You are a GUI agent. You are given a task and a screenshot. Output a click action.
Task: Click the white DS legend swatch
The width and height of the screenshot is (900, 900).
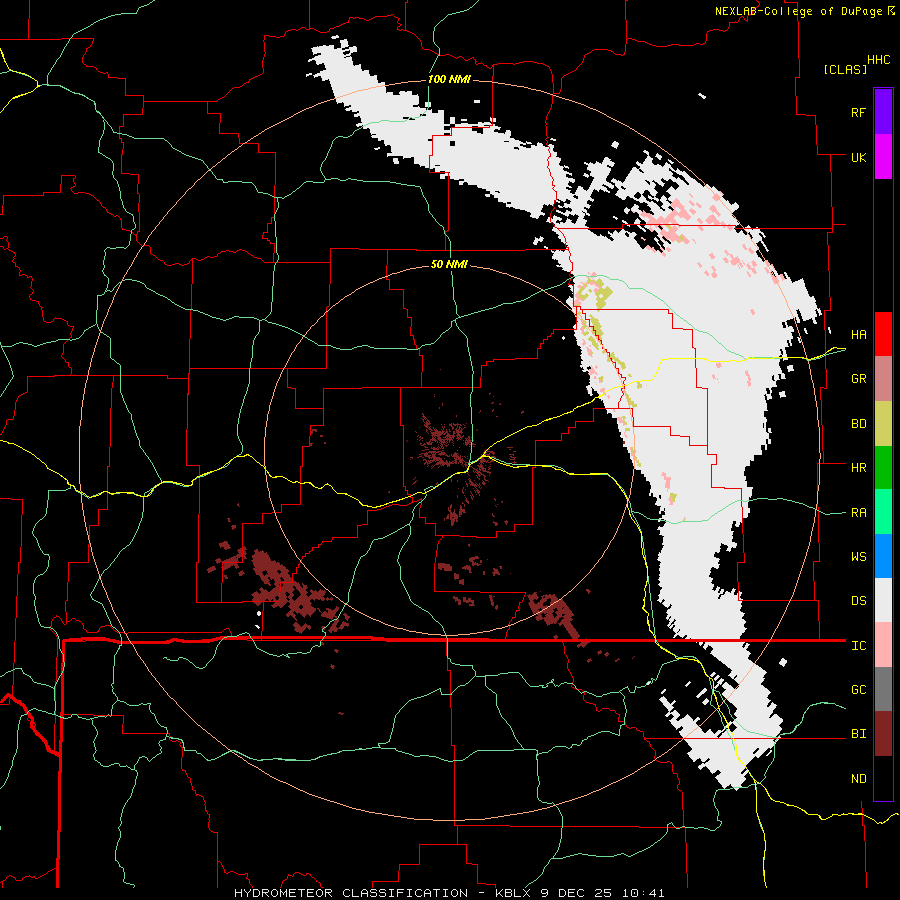(883, 600)
